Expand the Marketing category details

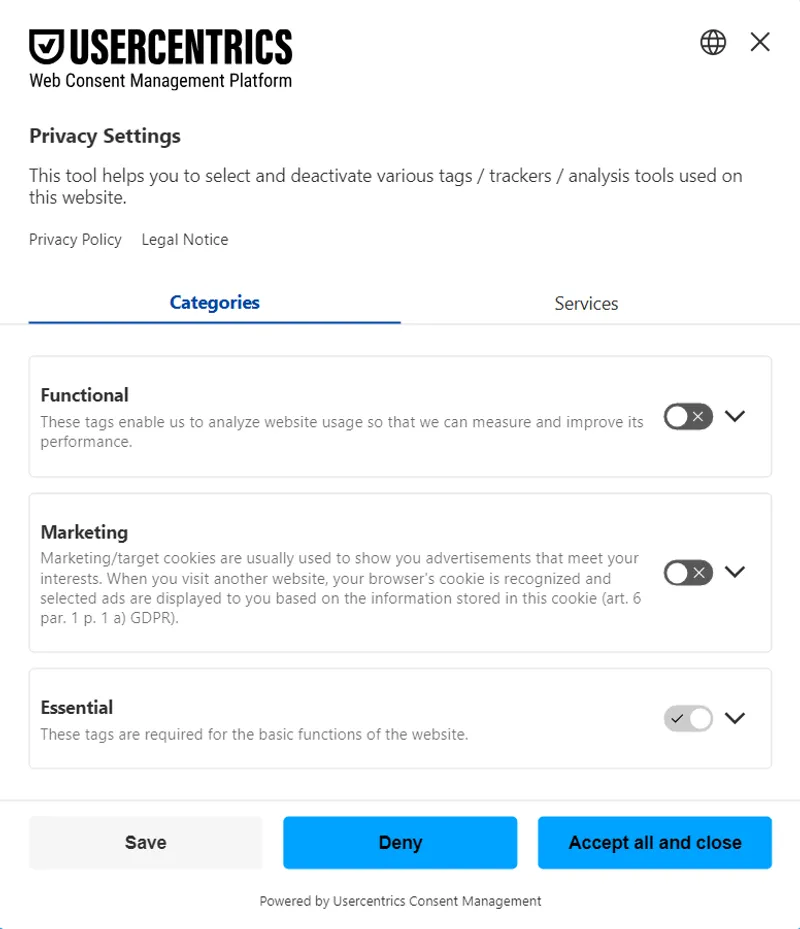735,572
